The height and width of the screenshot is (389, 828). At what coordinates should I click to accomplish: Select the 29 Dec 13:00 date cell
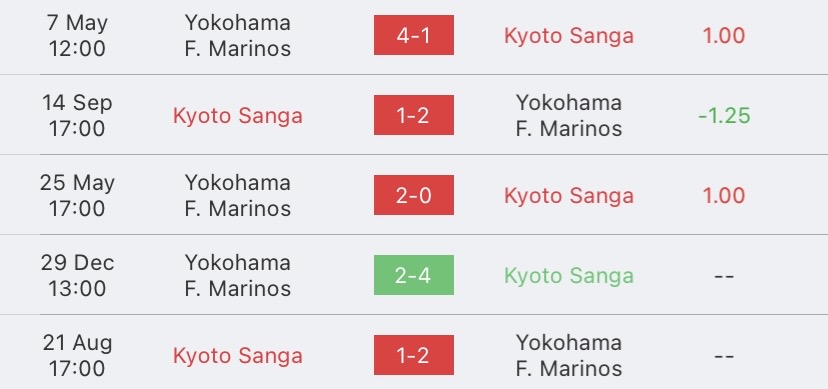tap(77, 275)
